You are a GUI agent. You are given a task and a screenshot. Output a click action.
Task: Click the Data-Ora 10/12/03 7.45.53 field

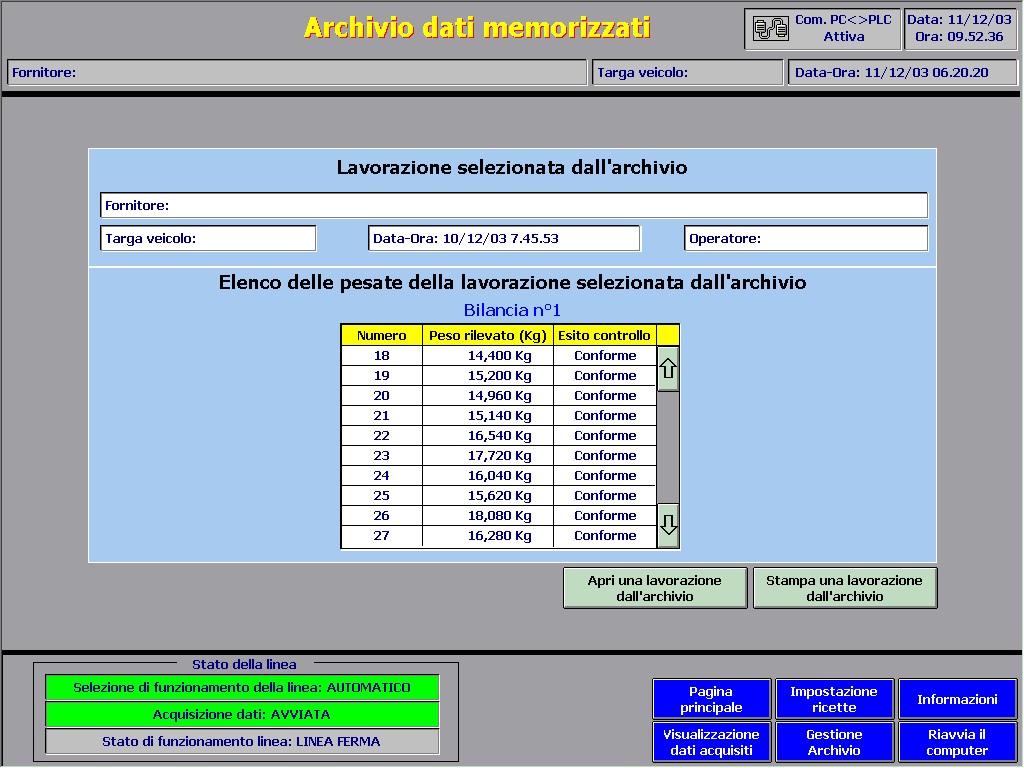tap(504, 238)
